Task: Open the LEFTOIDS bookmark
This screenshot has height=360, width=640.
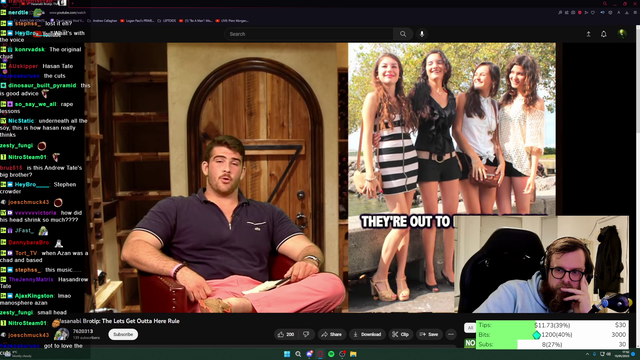Action: point(167,20)
